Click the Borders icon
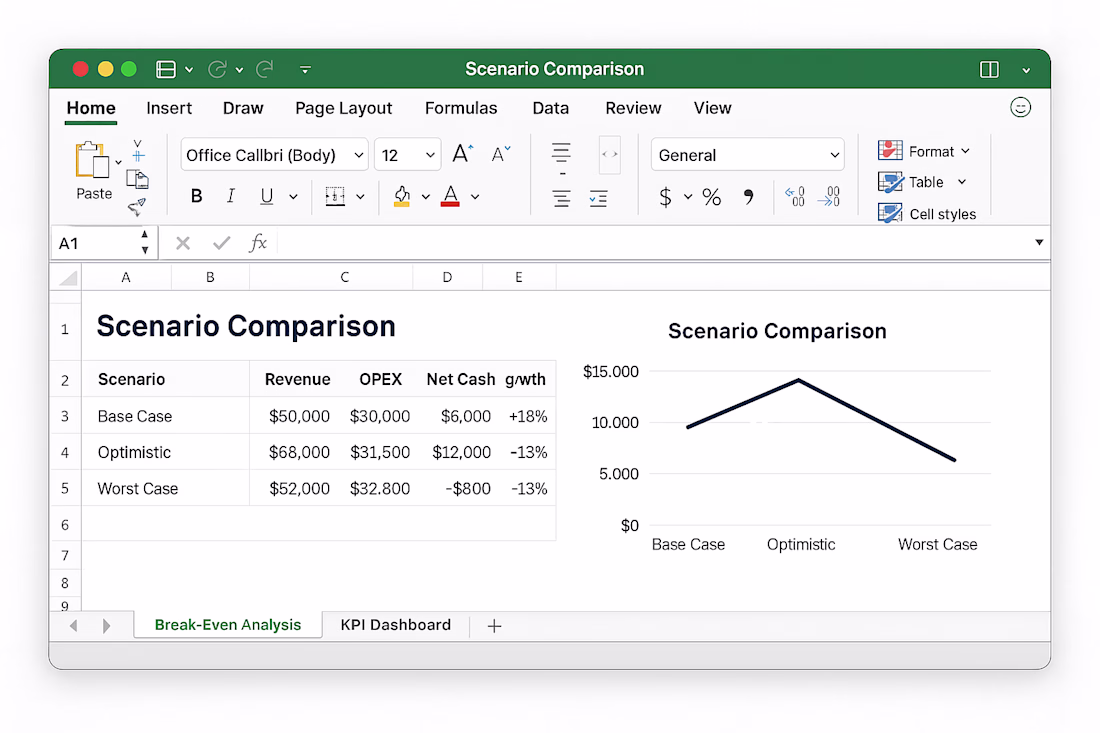The width and height of the screenshot is (1100, 733). [x=335, y=196]
